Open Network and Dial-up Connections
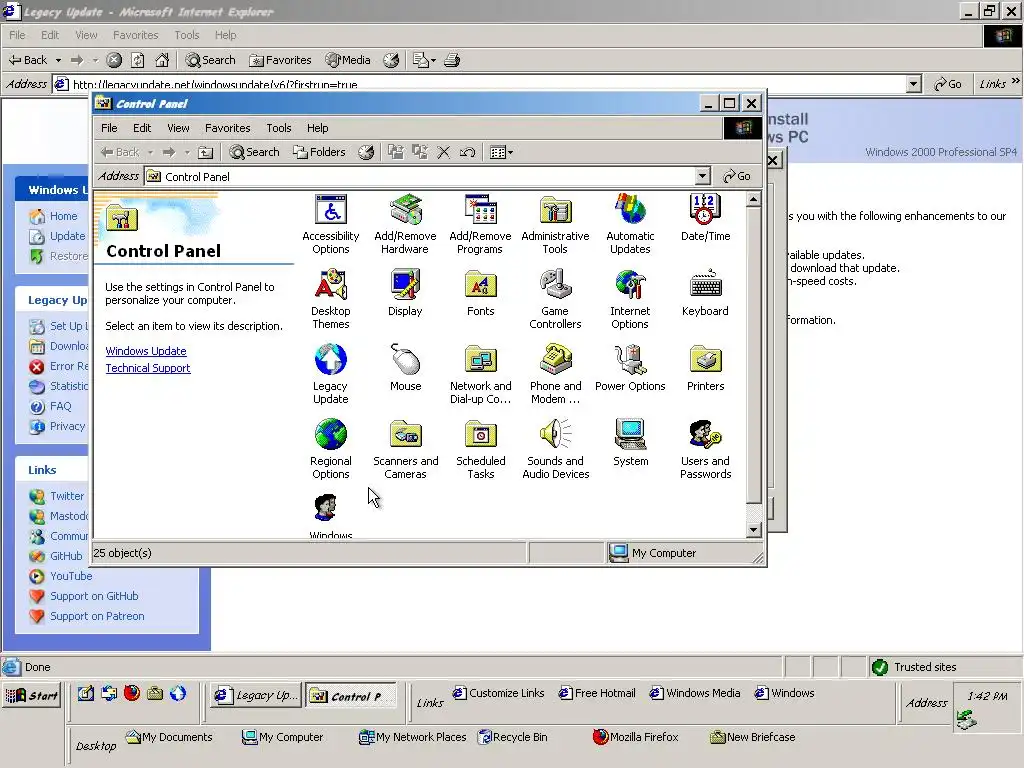The width and height of the screenshot is (1024, 768). click(481, 374)
